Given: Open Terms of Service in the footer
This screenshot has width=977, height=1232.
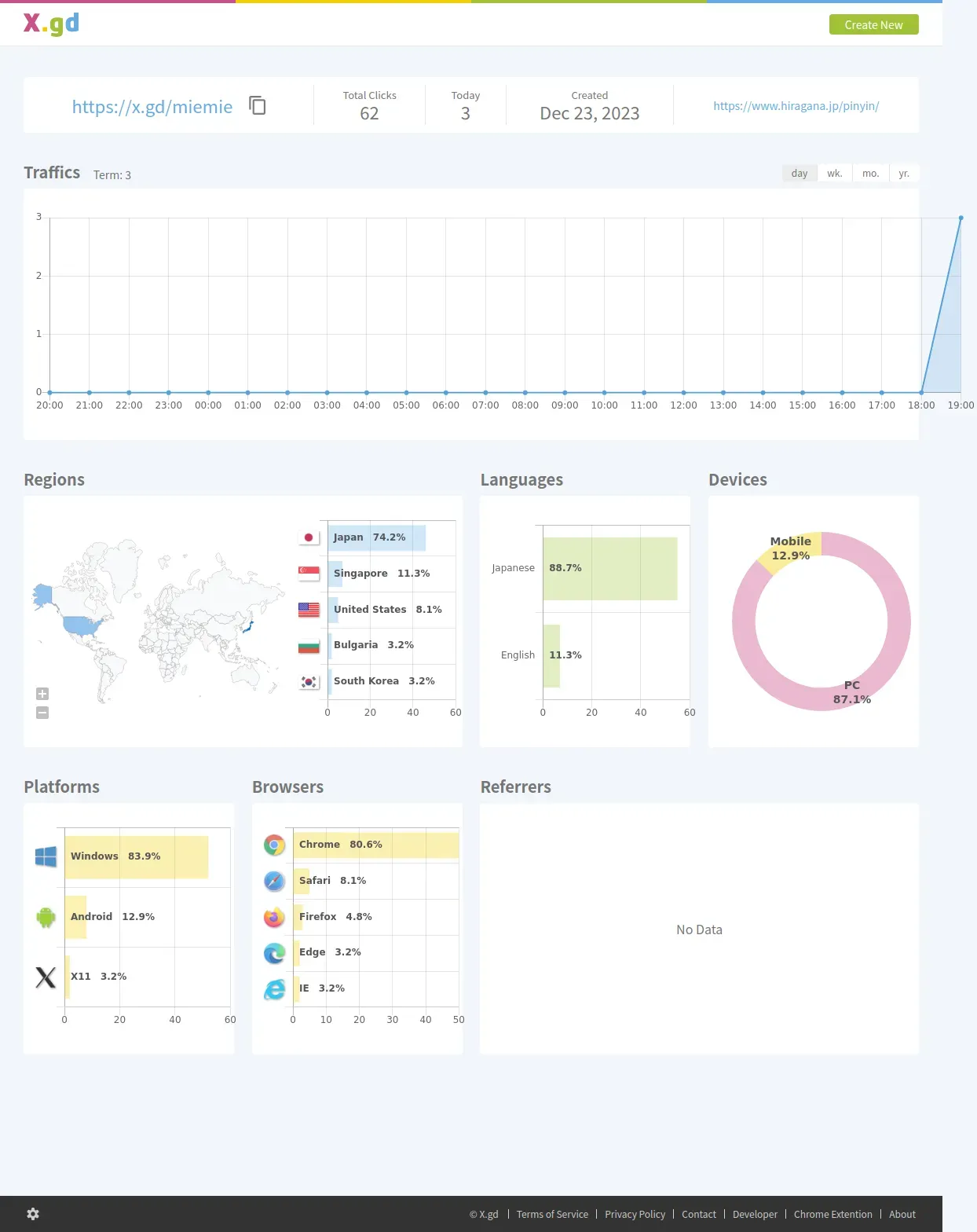Looking at the screenshot, I should point(552,1214).
